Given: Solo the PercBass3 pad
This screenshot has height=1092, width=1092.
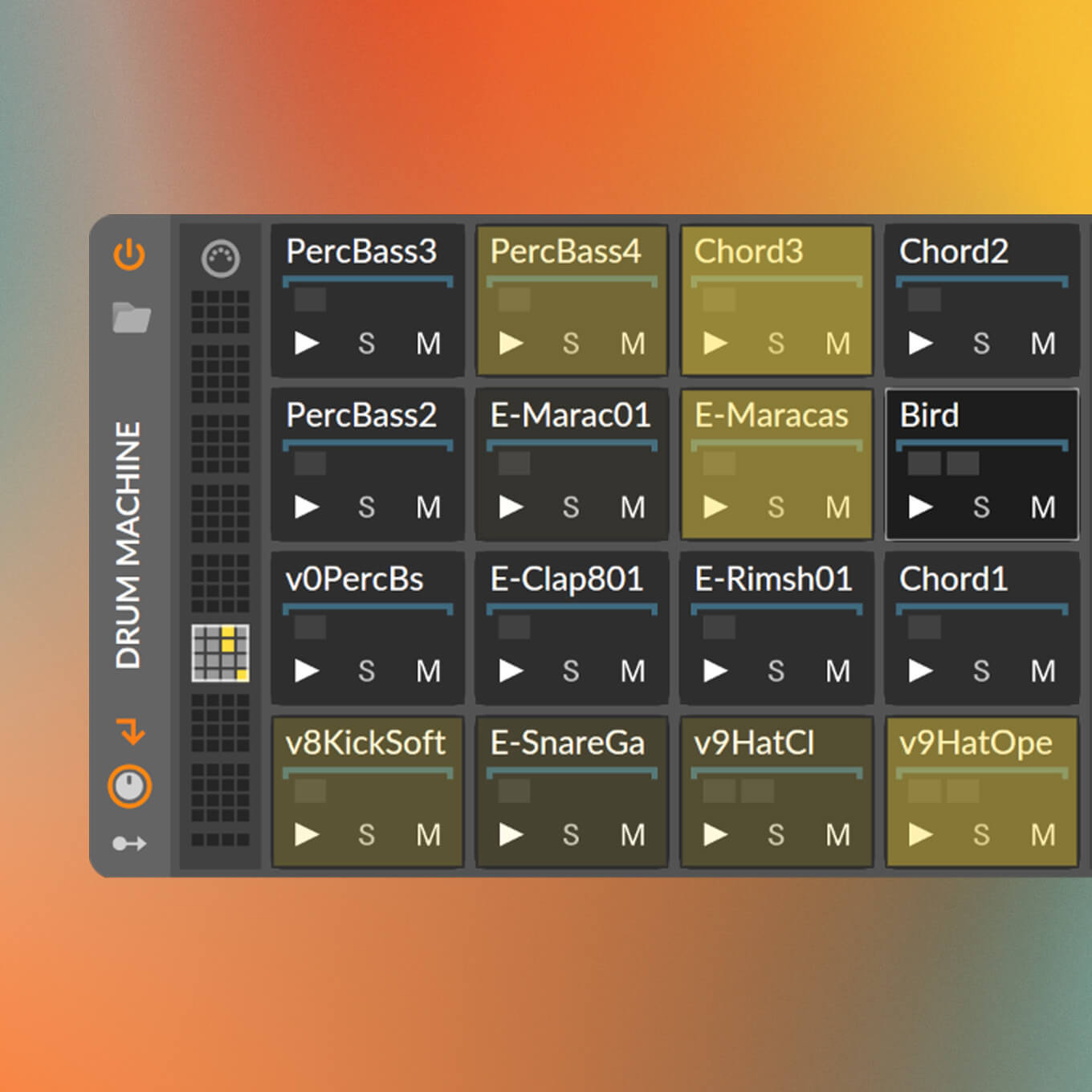Looking at the screenshot, I should [x=366, y=344].
